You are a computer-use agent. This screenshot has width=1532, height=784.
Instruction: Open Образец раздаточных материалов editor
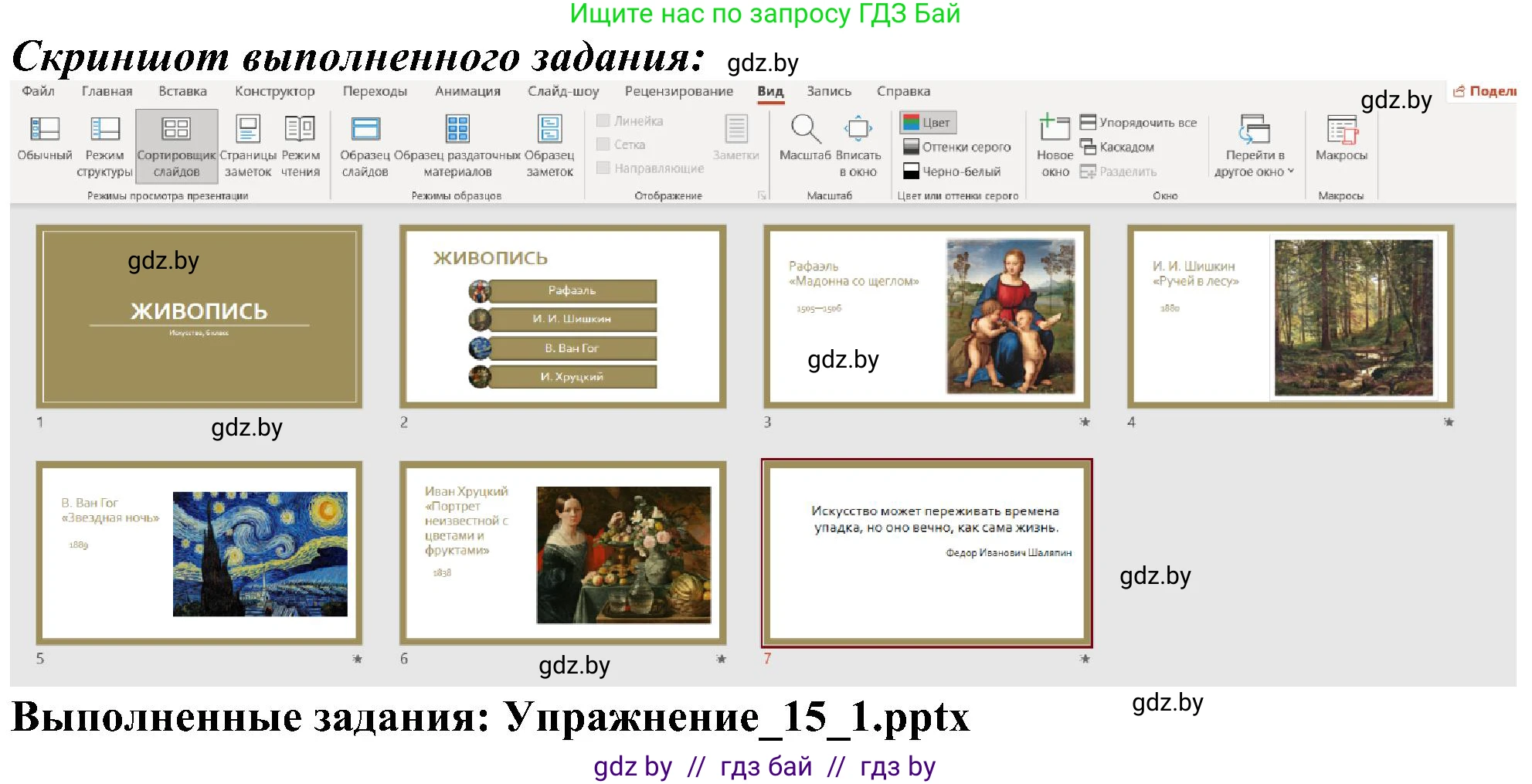point(457,147)
